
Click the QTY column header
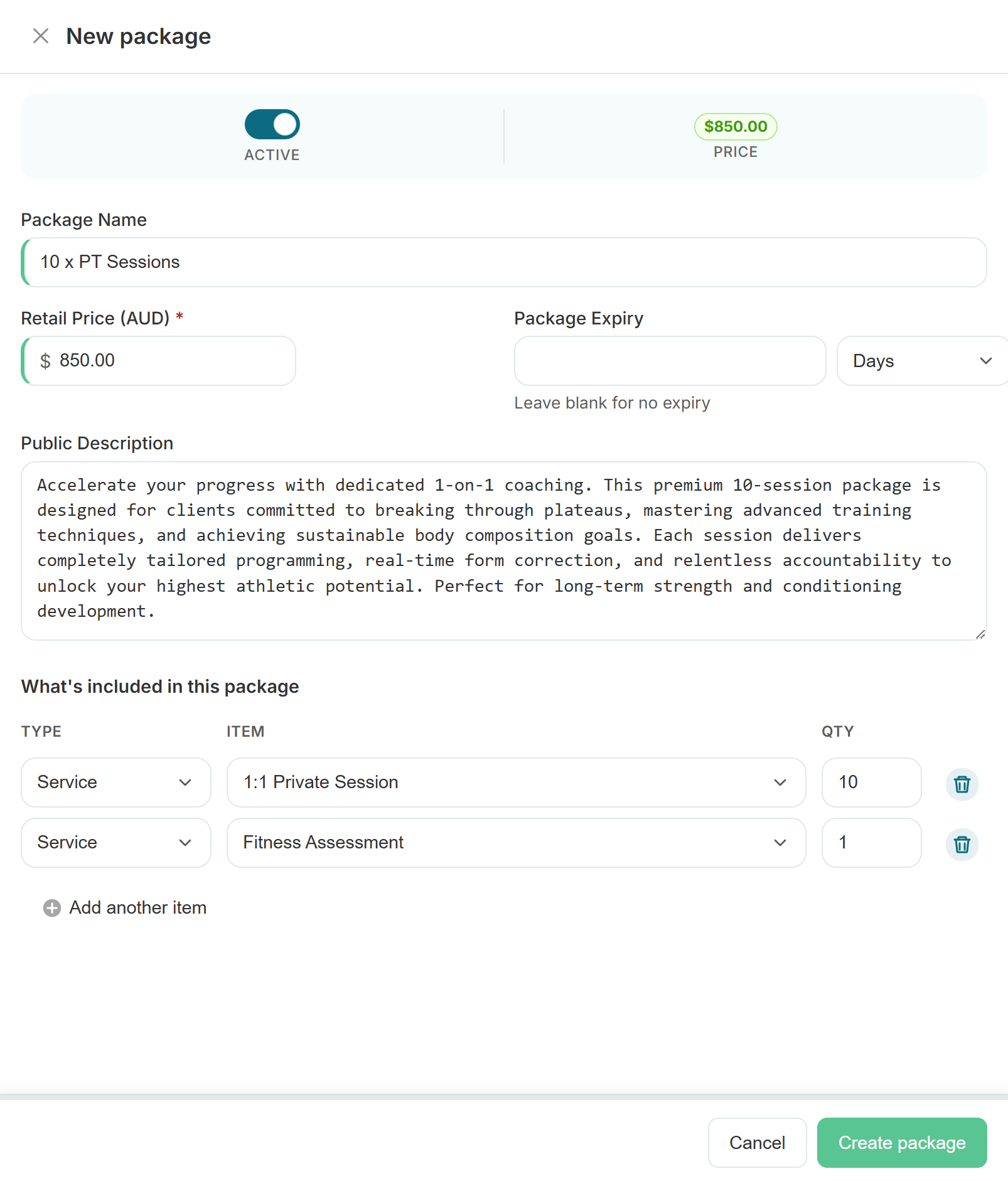pyautogui.click(x=837, y=732)
